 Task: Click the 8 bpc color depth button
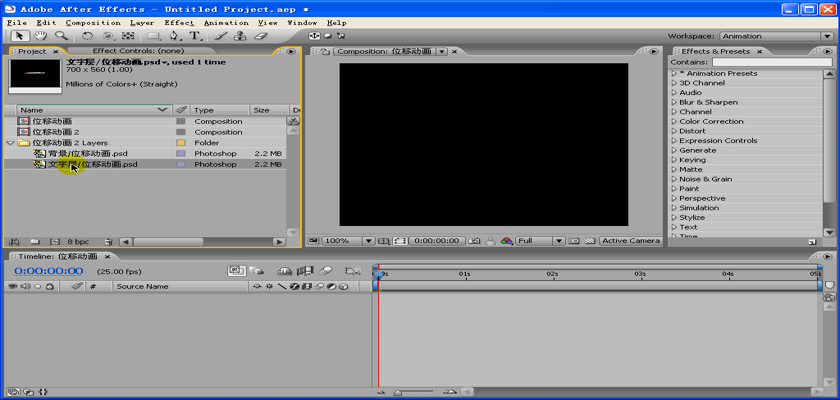(x=78, y=242)
